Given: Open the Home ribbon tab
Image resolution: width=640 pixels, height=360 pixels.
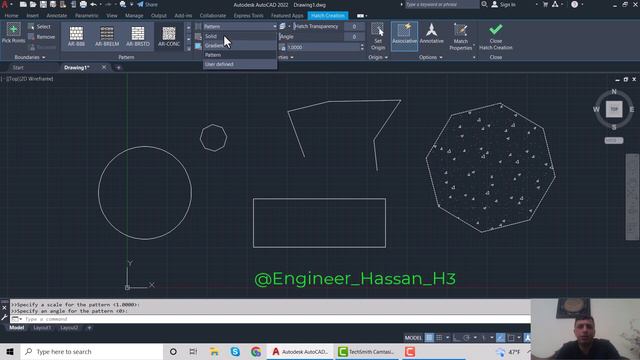Looking at the screenshot, I should [11, 16].
